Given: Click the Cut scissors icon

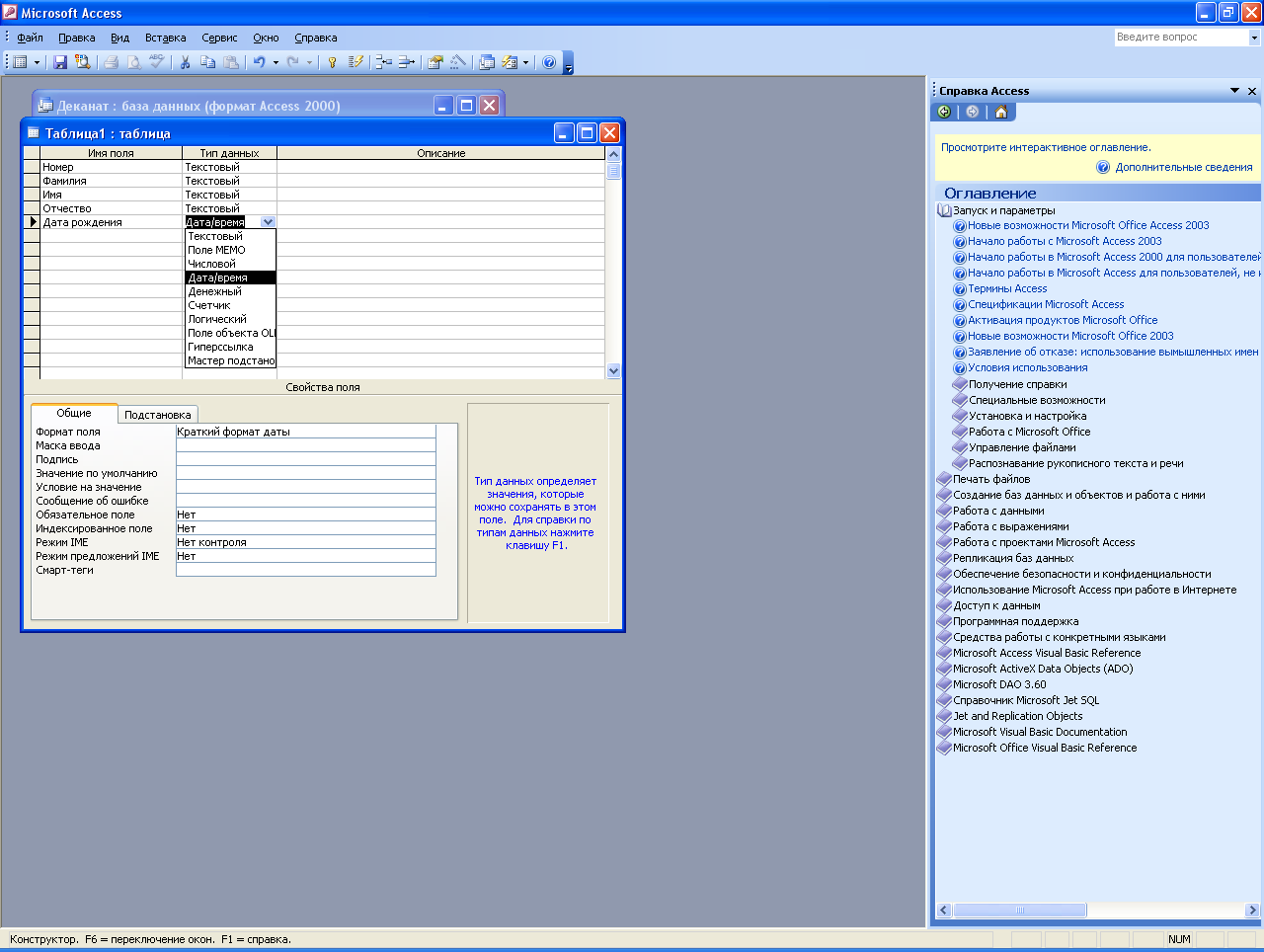Looking at the screenshot, I should pyautogui.click(x=185, y=62).
